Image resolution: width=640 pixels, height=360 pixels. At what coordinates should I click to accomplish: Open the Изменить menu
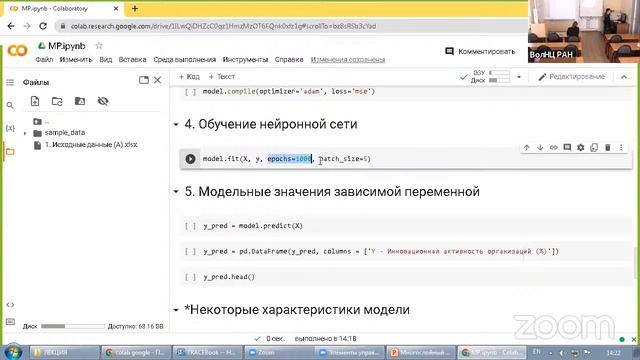point(76,60)
